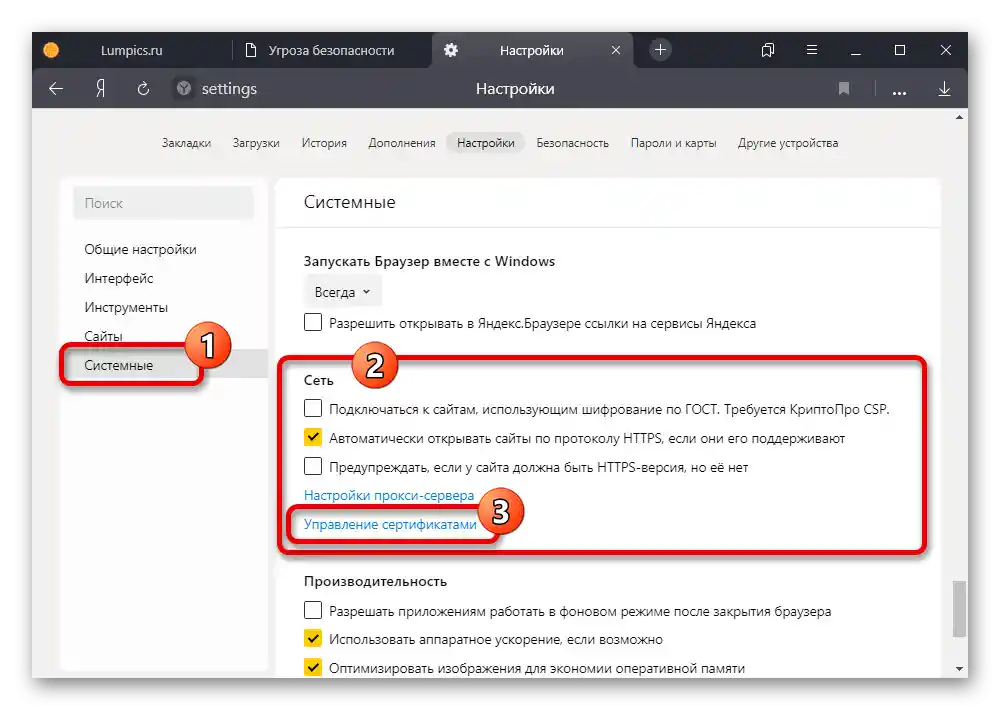Screen dimensions: 1000x710
Task: Click the page icon on Угроза безопасности tab
Action: click(x=251, y=50)
